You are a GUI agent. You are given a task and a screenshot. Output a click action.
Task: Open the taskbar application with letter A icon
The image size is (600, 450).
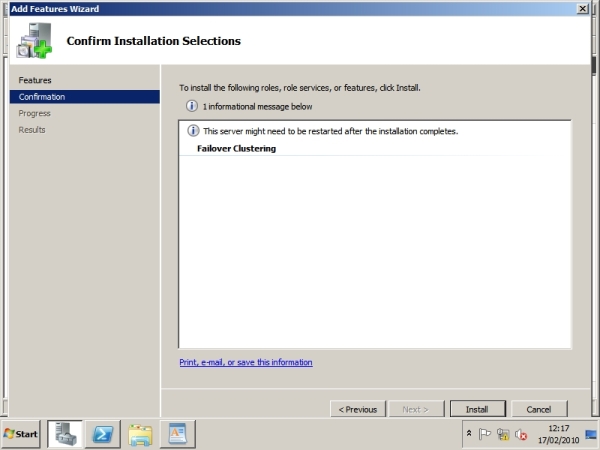tap(178, 434)
